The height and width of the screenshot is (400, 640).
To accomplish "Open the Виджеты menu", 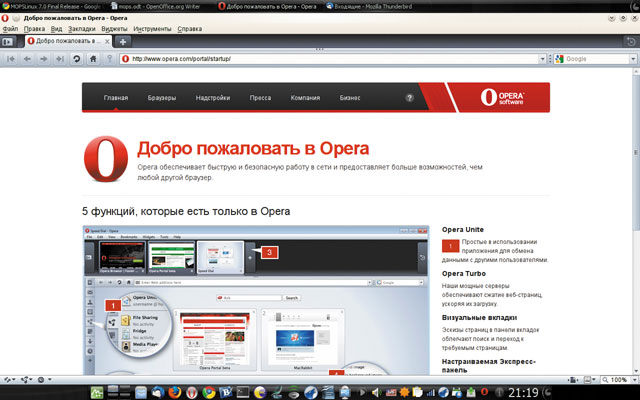I will tap(114, 29).
